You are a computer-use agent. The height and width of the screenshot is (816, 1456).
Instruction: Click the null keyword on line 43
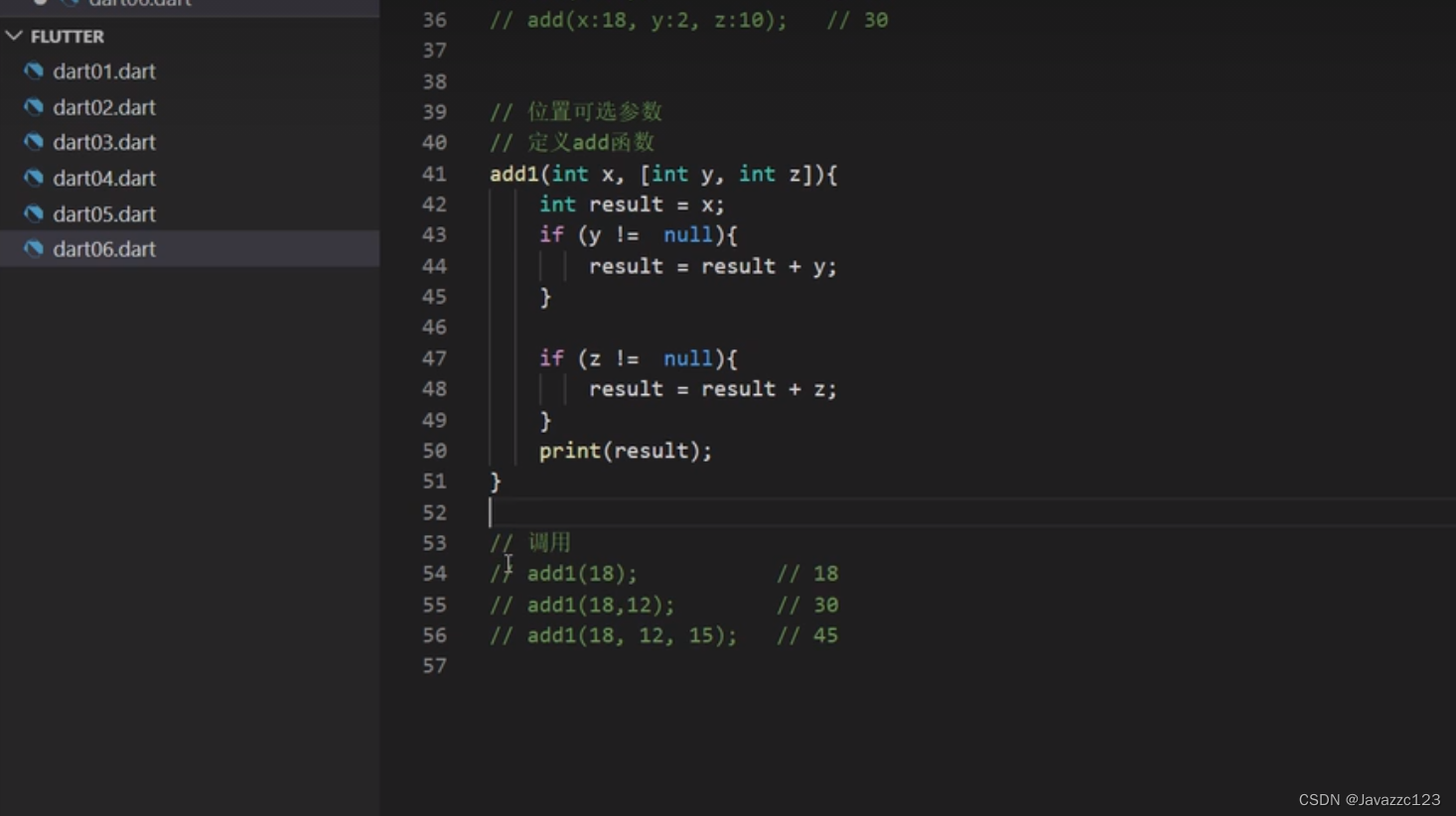687,234
